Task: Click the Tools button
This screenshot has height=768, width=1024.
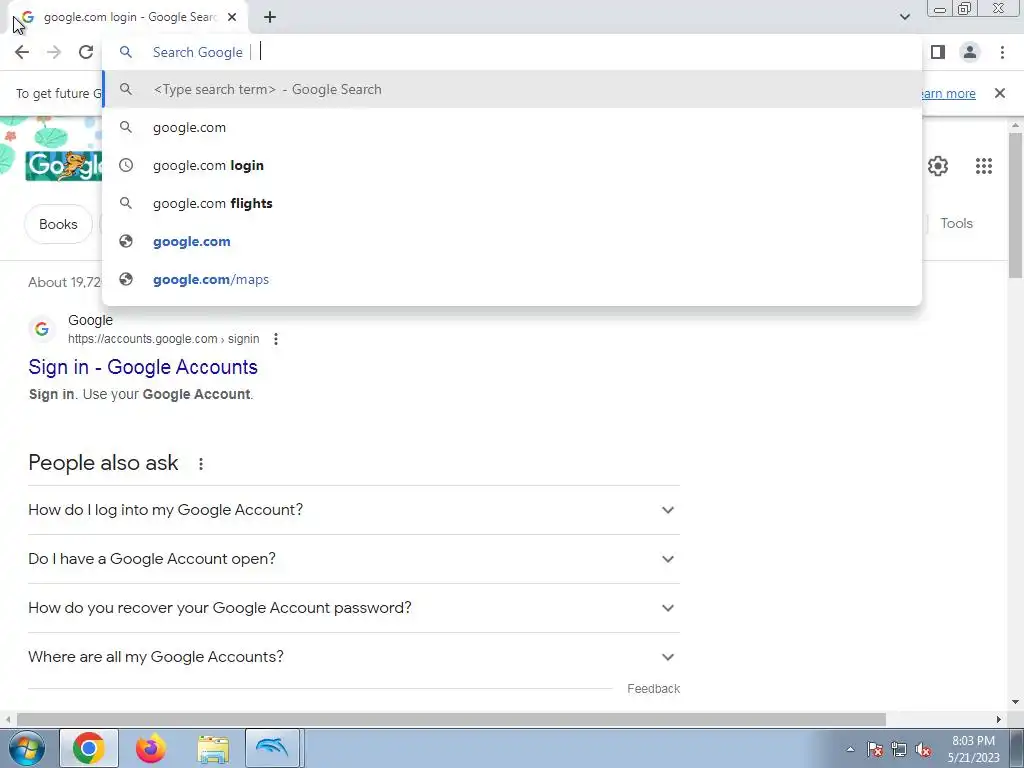Action: click(956, 223)
